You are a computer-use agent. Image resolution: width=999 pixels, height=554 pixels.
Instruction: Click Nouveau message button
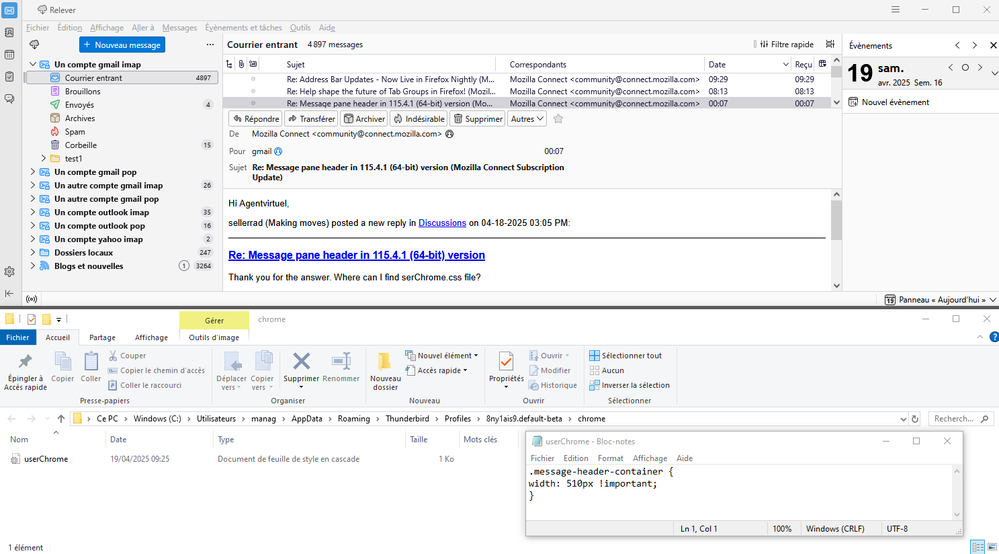(x=122, y=45)
